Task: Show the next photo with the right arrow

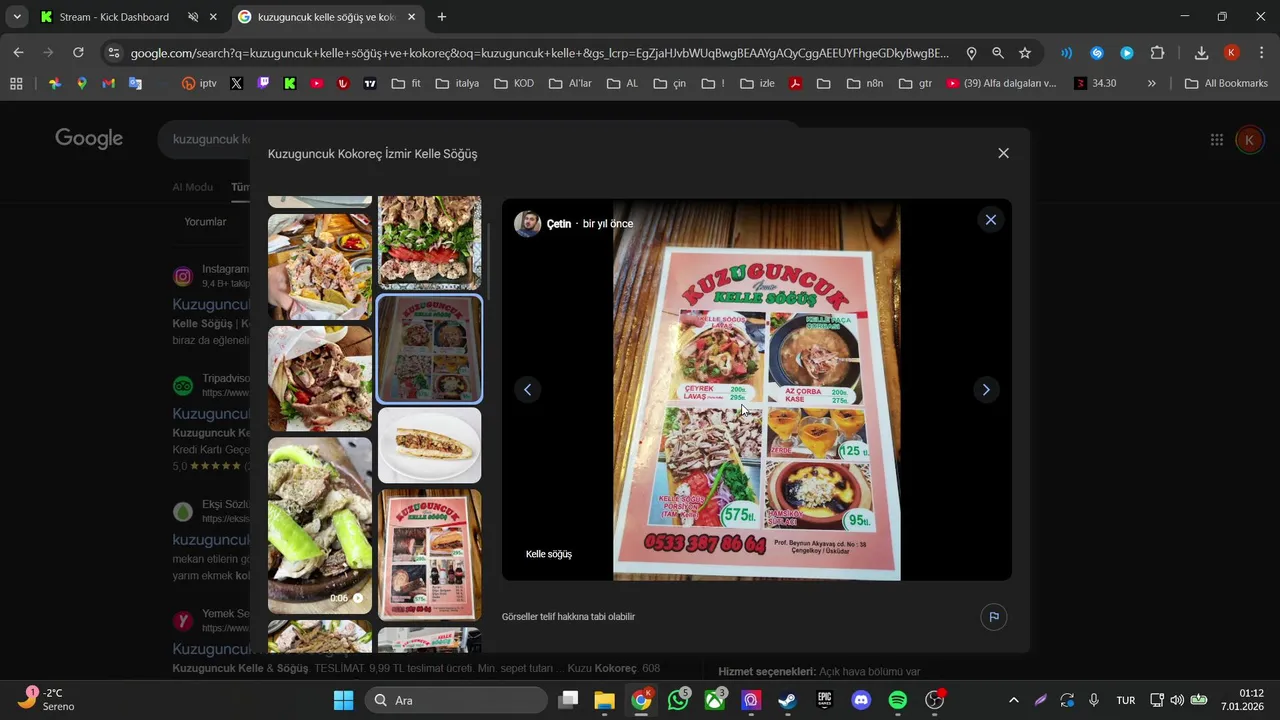Action: pyautogui.click(x=985, y=390)
